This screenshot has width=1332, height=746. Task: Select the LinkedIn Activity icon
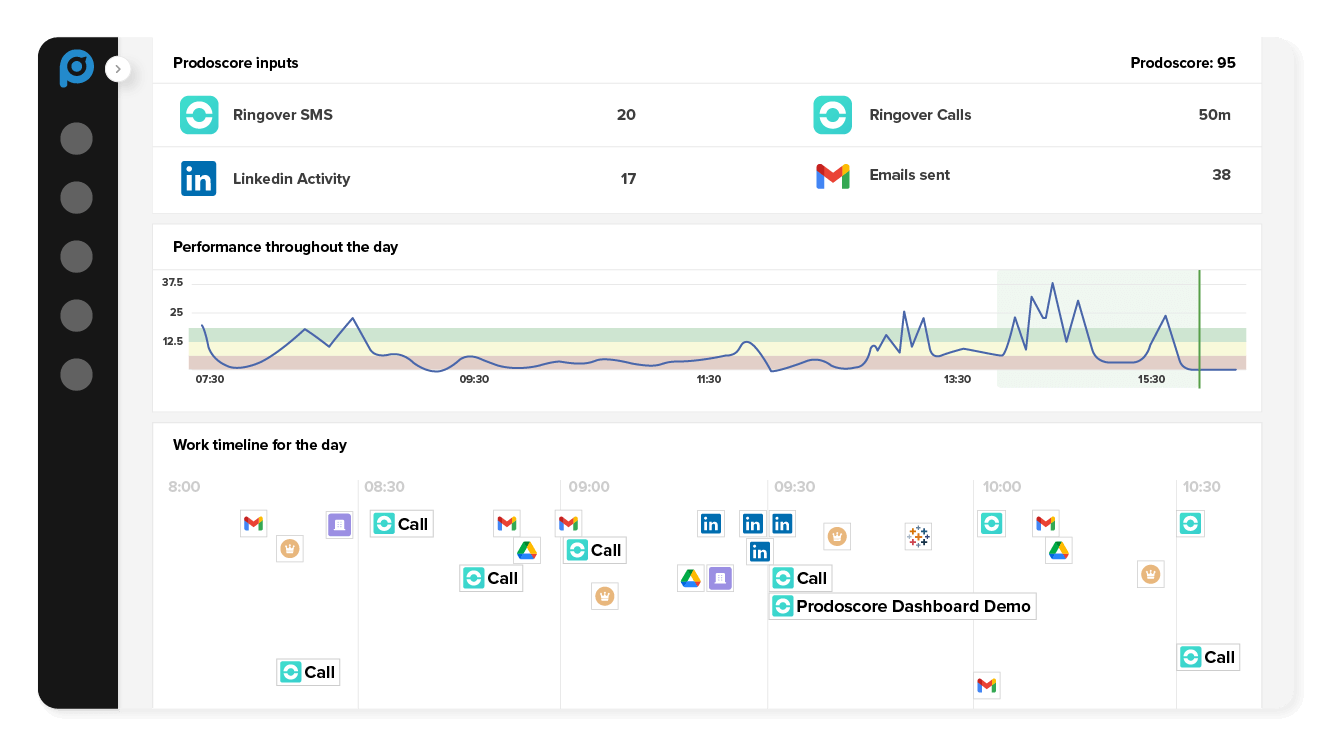199,178
